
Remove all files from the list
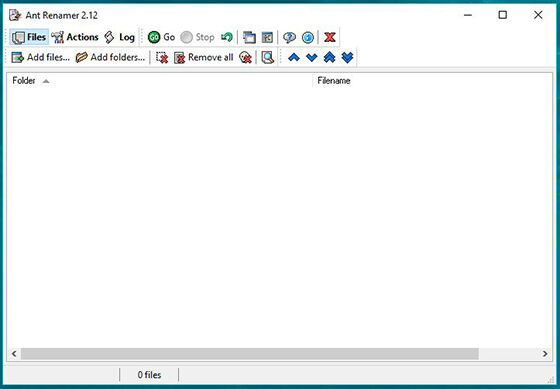tap(204, 57)
